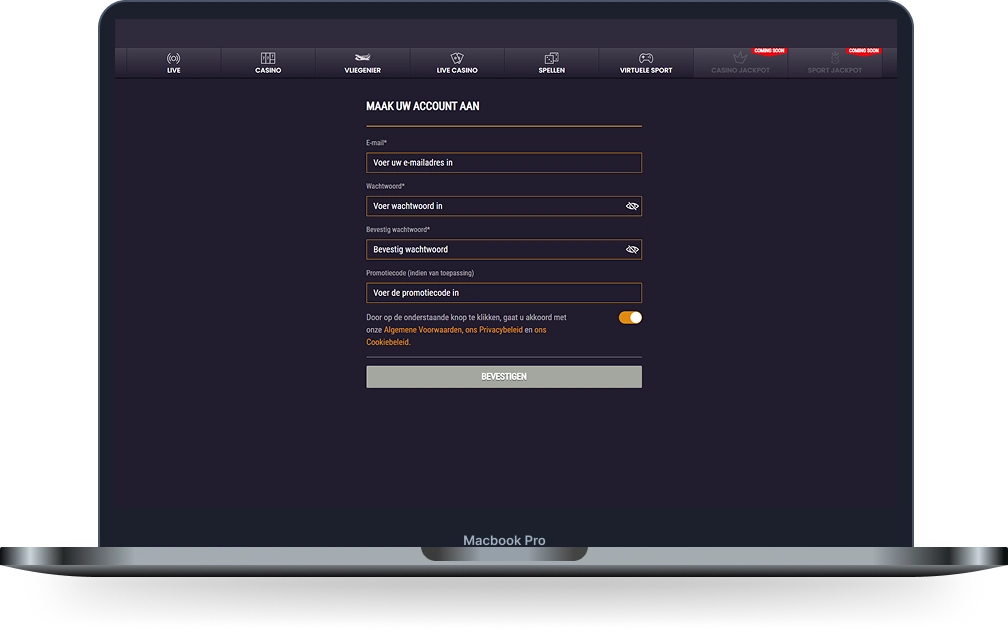This screenshot has width=1008, height=632.
Task: Open the VLIEGENIER tab label
Action: coord(363,70)
